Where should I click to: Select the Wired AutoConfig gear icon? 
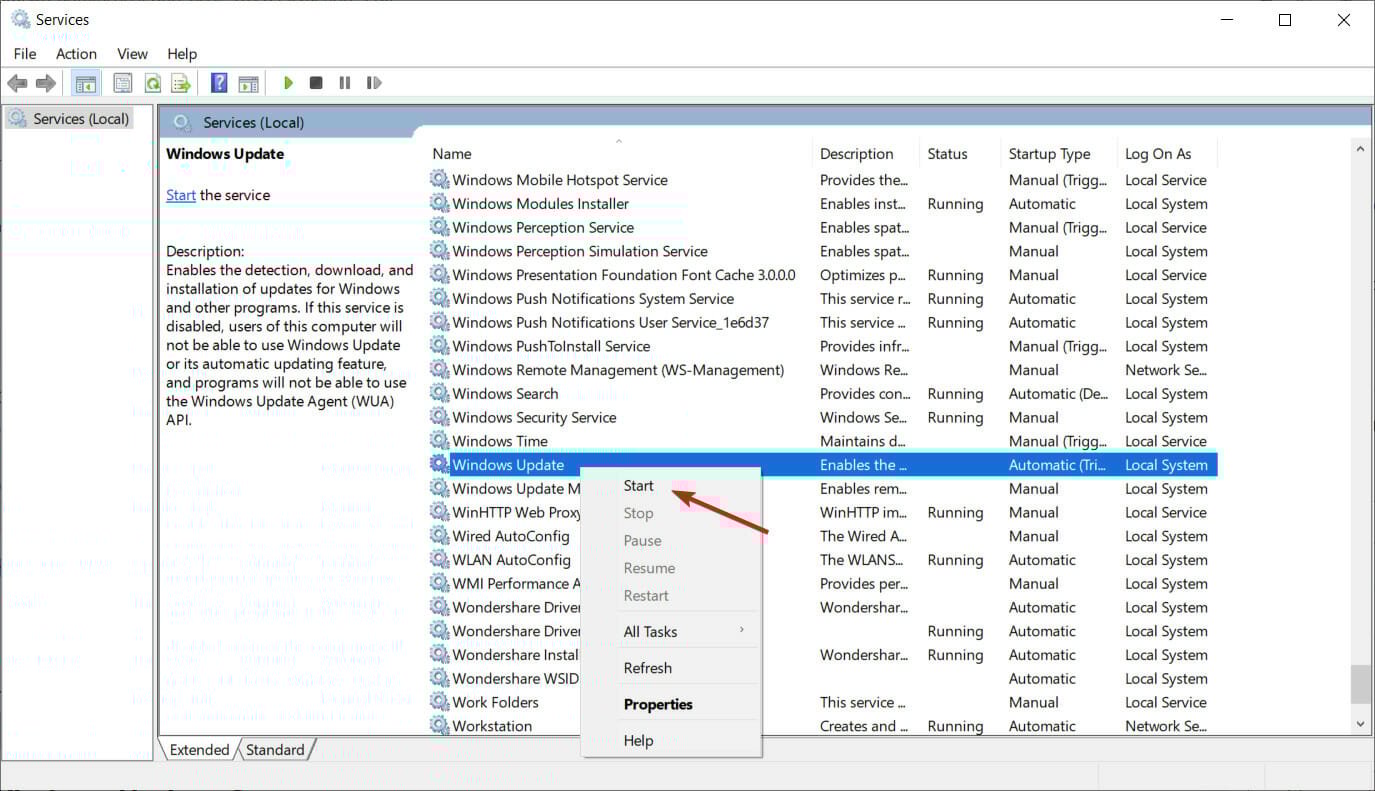coord(439,536)
